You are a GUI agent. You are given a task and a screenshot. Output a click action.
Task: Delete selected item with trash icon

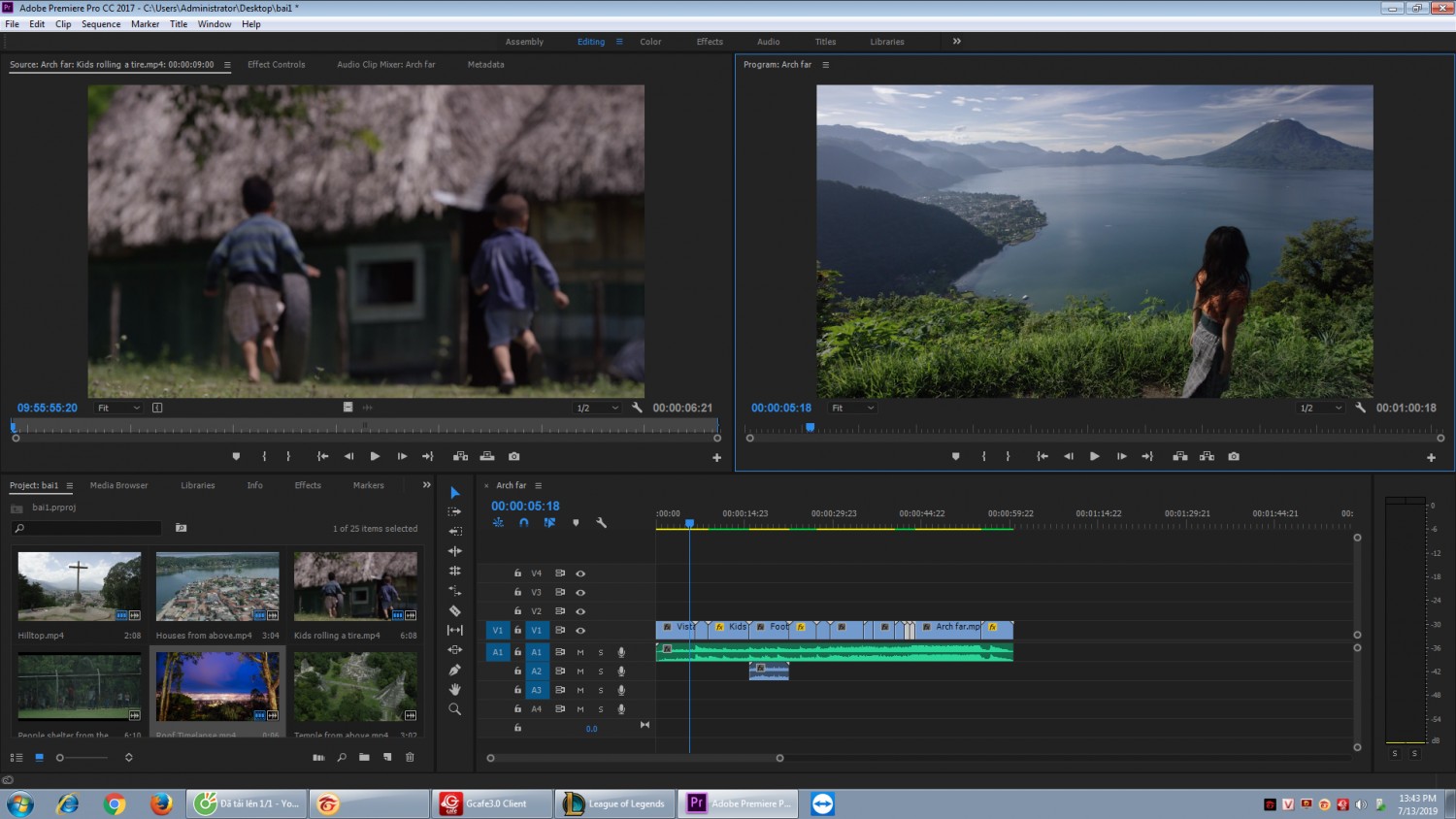coord(410,757)
